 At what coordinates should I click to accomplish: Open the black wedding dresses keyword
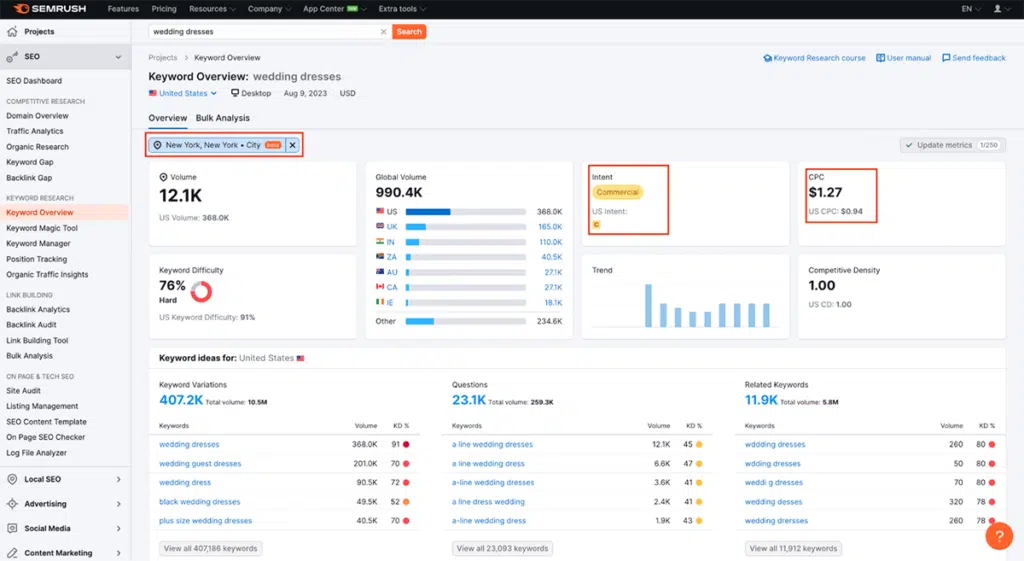[199, 502]
